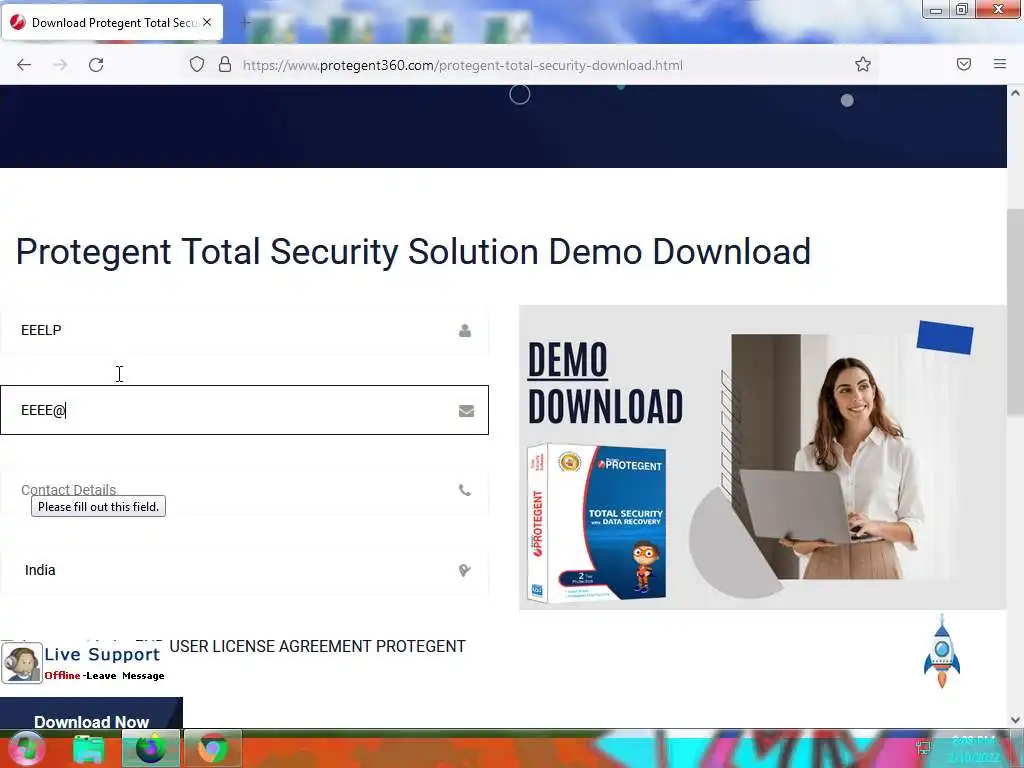Viewport: 1024px width, 768px height.
Task: Open the Firefox hamburger menu
Action: pos(1000,64)
